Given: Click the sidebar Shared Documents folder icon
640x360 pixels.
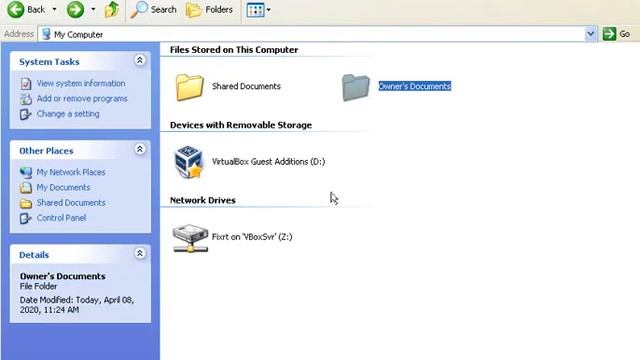Looking at the screenshot, I should (26, 203).
